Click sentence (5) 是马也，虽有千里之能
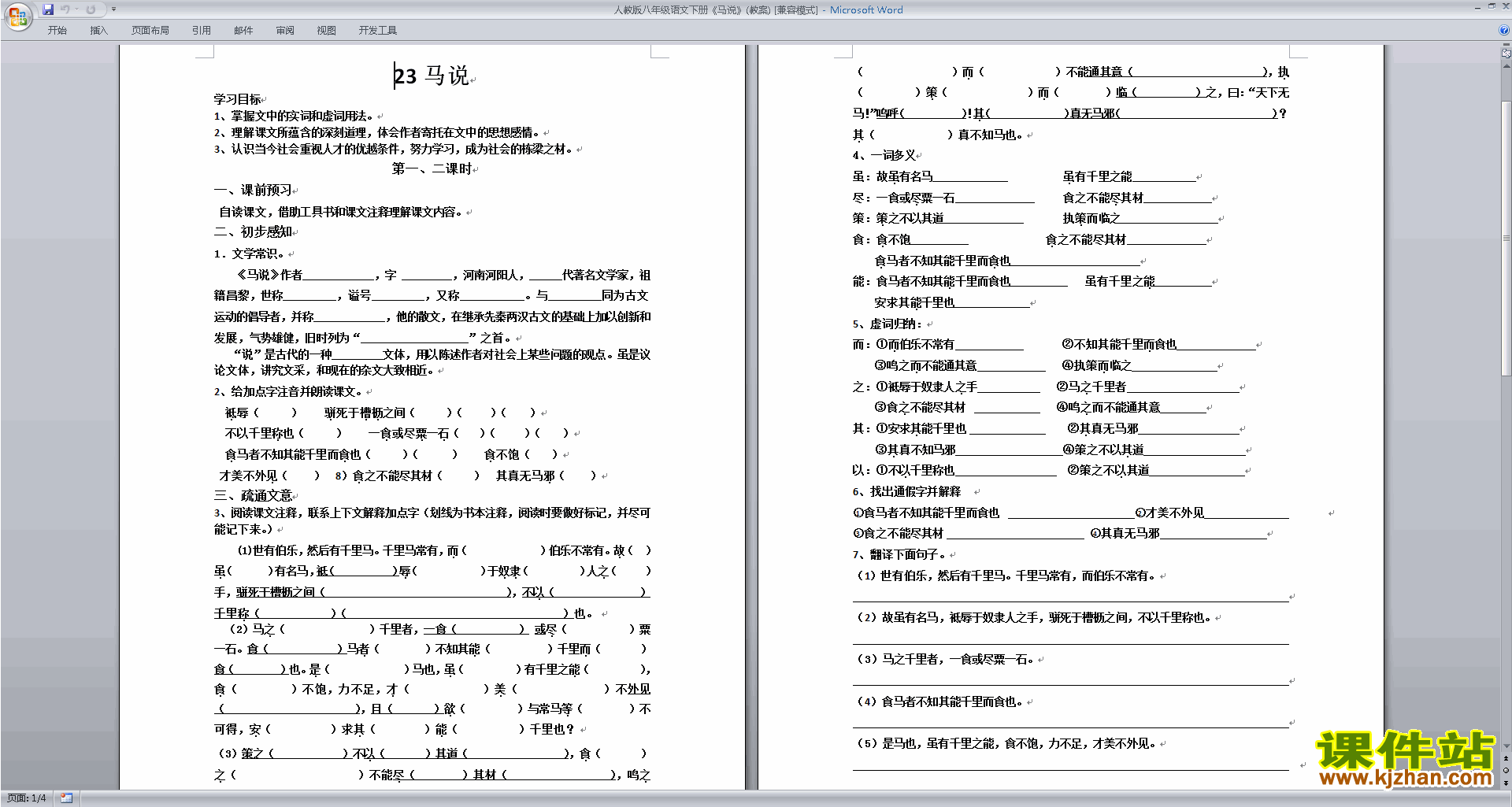 (1006, 743)
